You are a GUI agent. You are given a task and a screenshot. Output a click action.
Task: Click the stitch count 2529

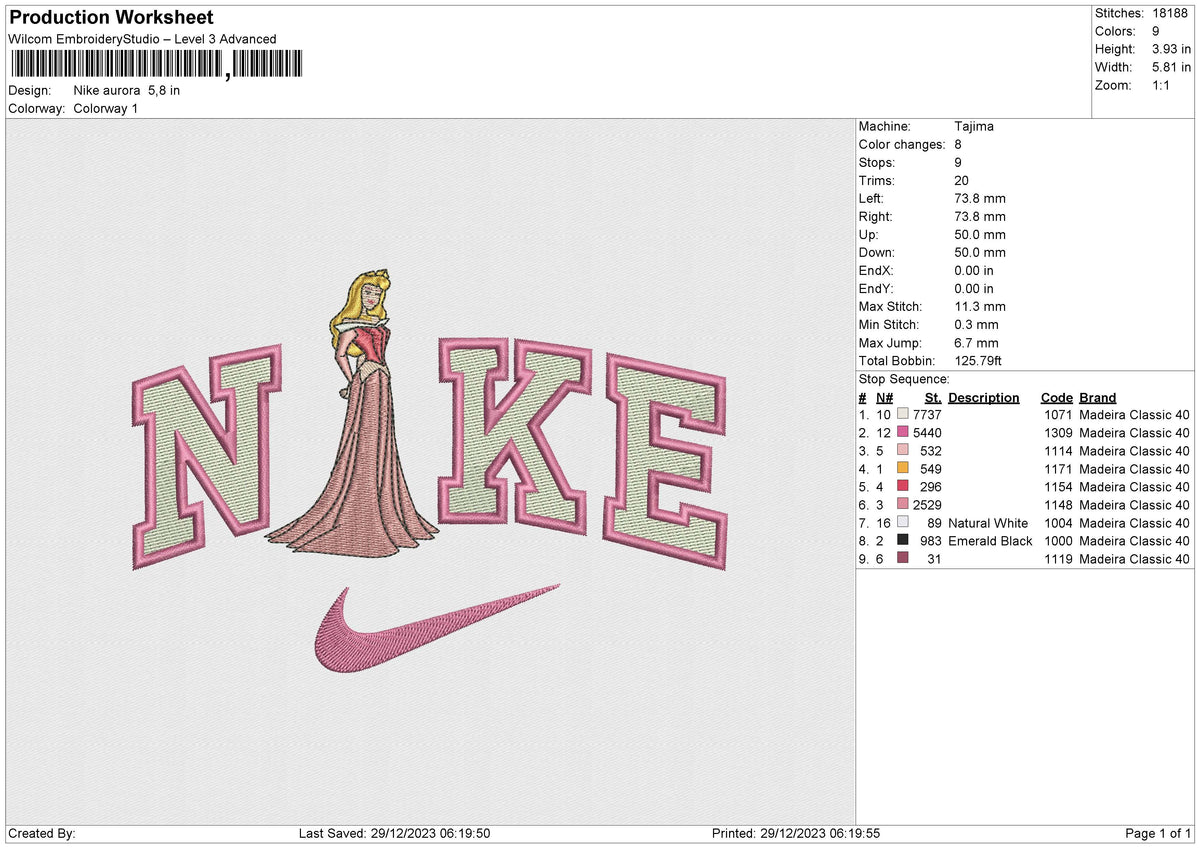click(927, 504)
